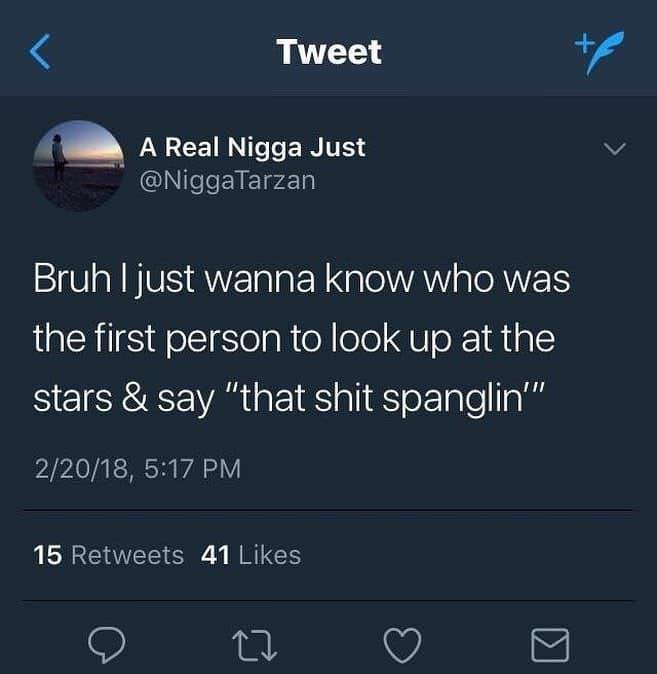The image size is (657, 674).
Task: Compose a new tweet with the feather icon
Action: [599, 52]
